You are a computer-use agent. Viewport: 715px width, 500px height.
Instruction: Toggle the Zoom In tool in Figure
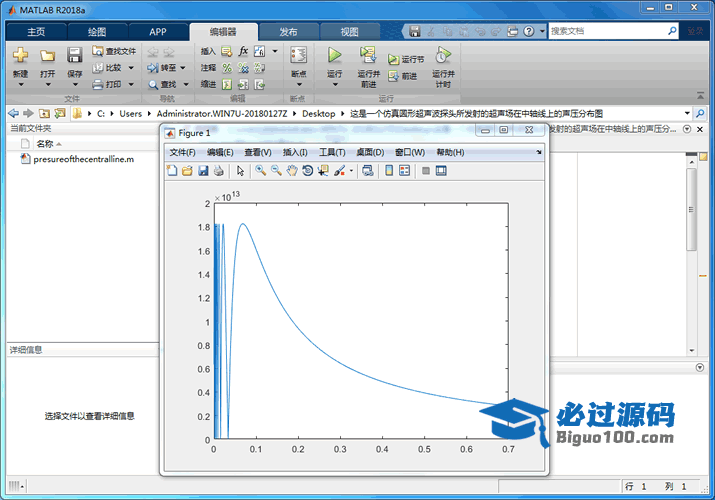(x=261, y=171)
